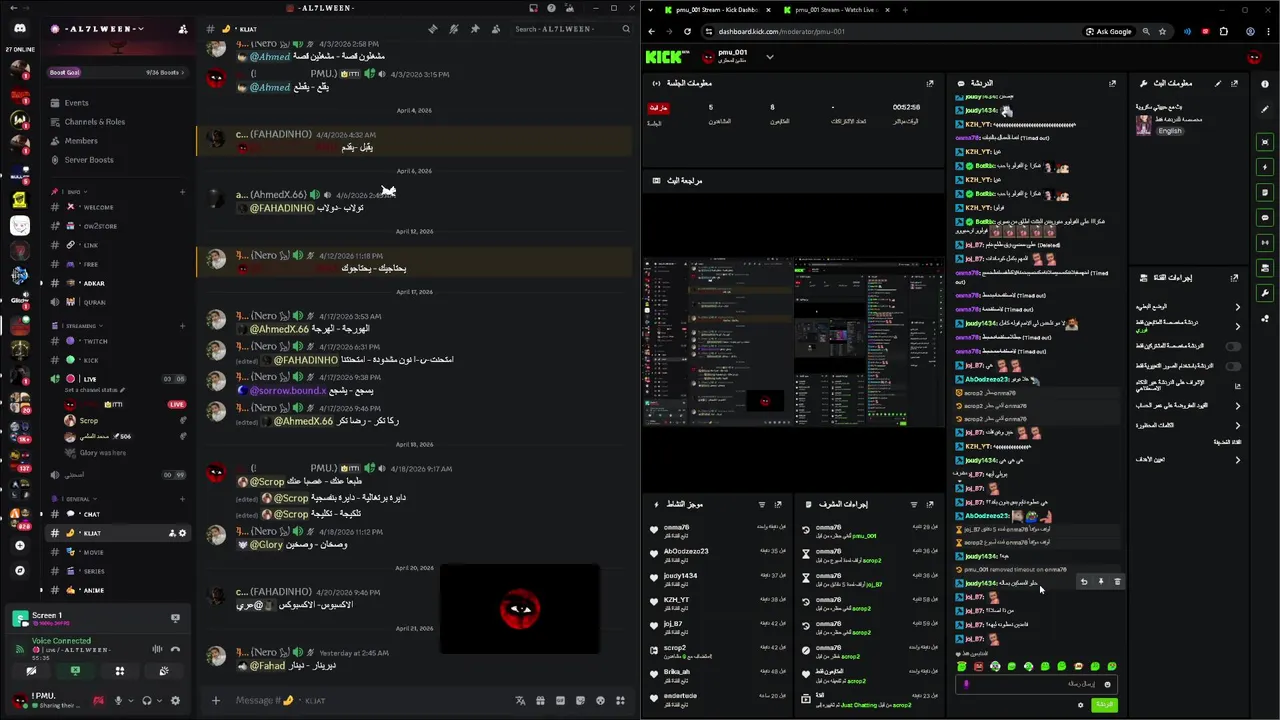Disconnect from voice hang-up icon

pos(175,649)
